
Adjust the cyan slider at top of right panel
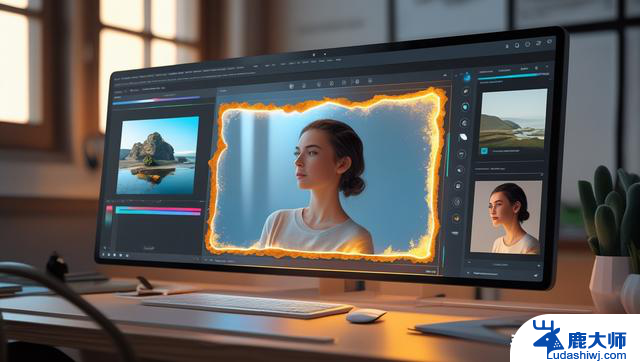[513, 76]
